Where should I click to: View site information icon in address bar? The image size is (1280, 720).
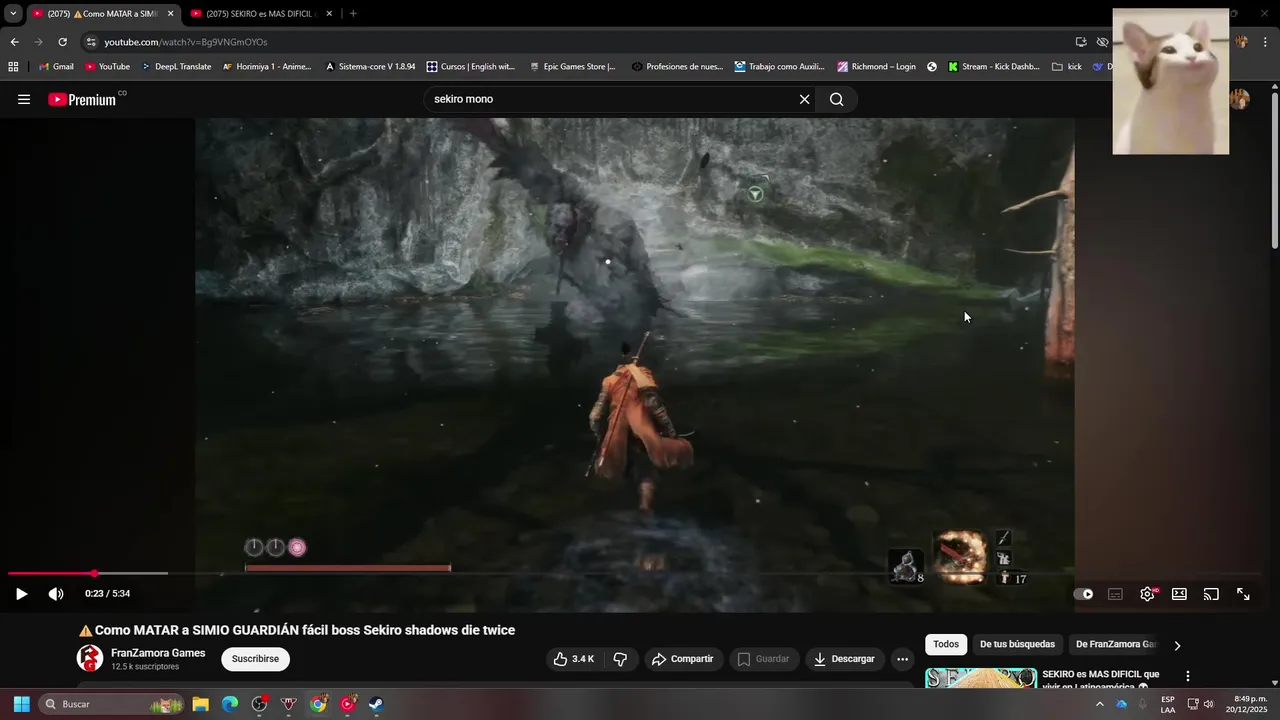point(91,42)
